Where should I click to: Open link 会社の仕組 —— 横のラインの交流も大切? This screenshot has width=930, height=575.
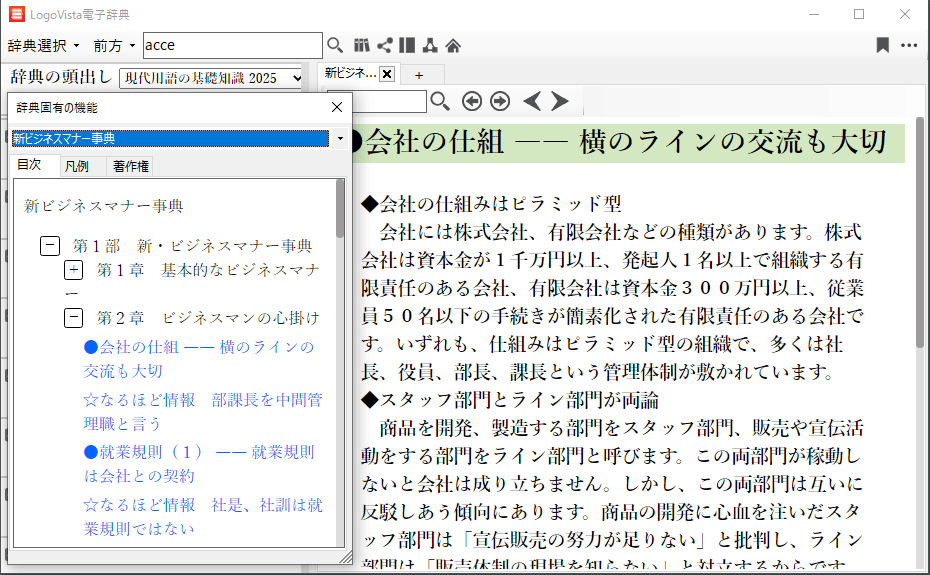pyautogui.click(x=199, y=359)
